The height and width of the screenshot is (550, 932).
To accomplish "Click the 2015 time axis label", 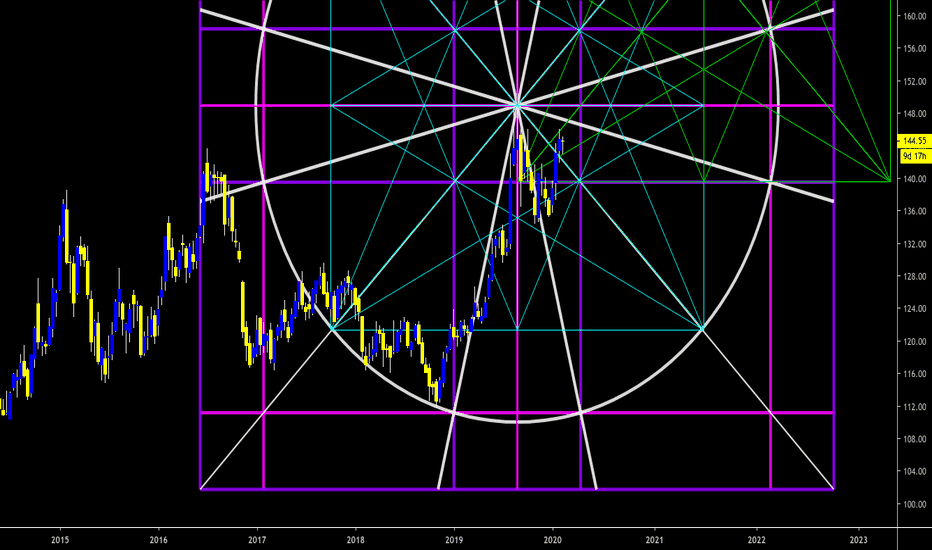I will (60, 540).
